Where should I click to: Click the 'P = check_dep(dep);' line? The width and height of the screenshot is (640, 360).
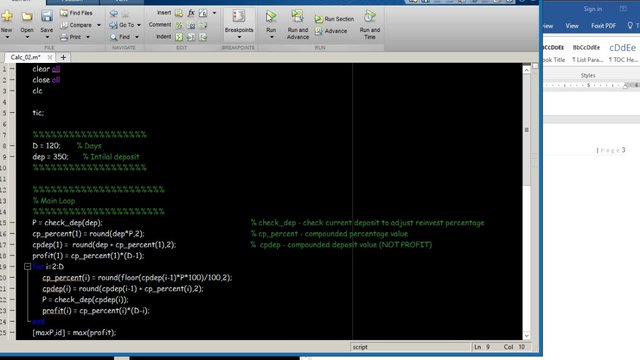[67, 223]
